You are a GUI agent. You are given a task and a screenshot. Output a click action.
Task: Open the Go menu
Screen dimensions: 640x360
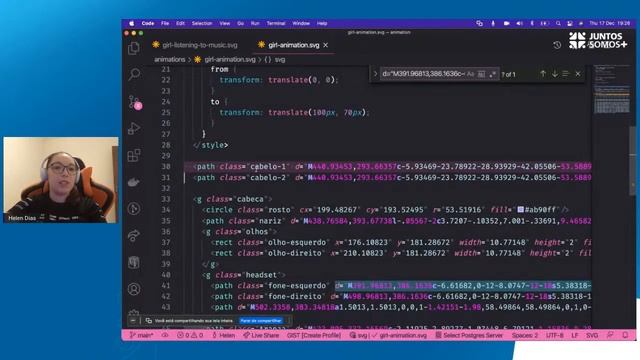[240, 24]
